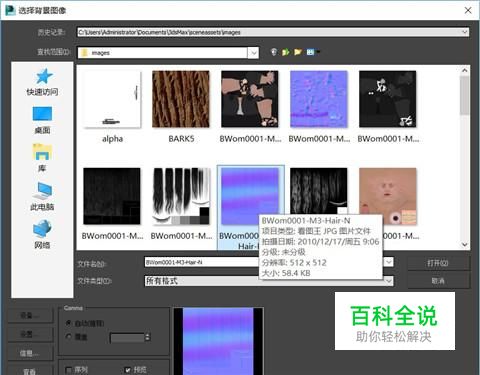Open the Libraries (库) location
480x375 pixels.
click(x=42, y=158)
